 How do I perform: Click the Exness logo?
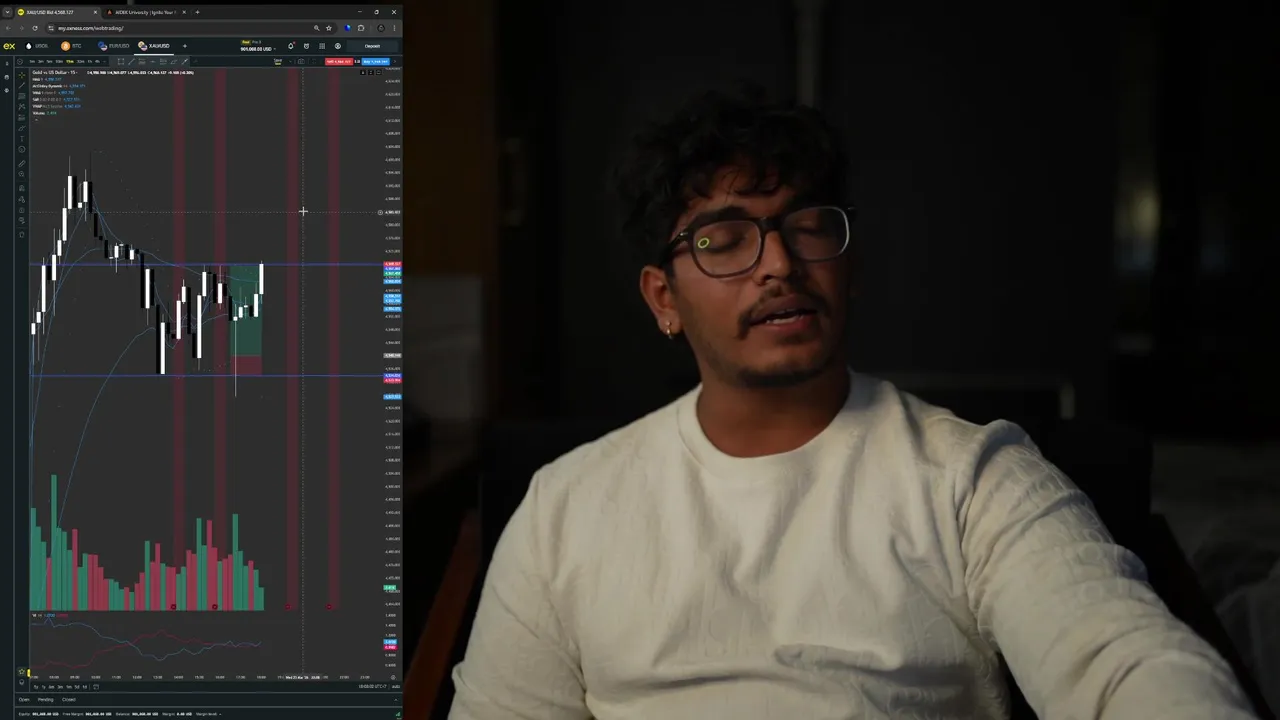(x=9, y=46)
